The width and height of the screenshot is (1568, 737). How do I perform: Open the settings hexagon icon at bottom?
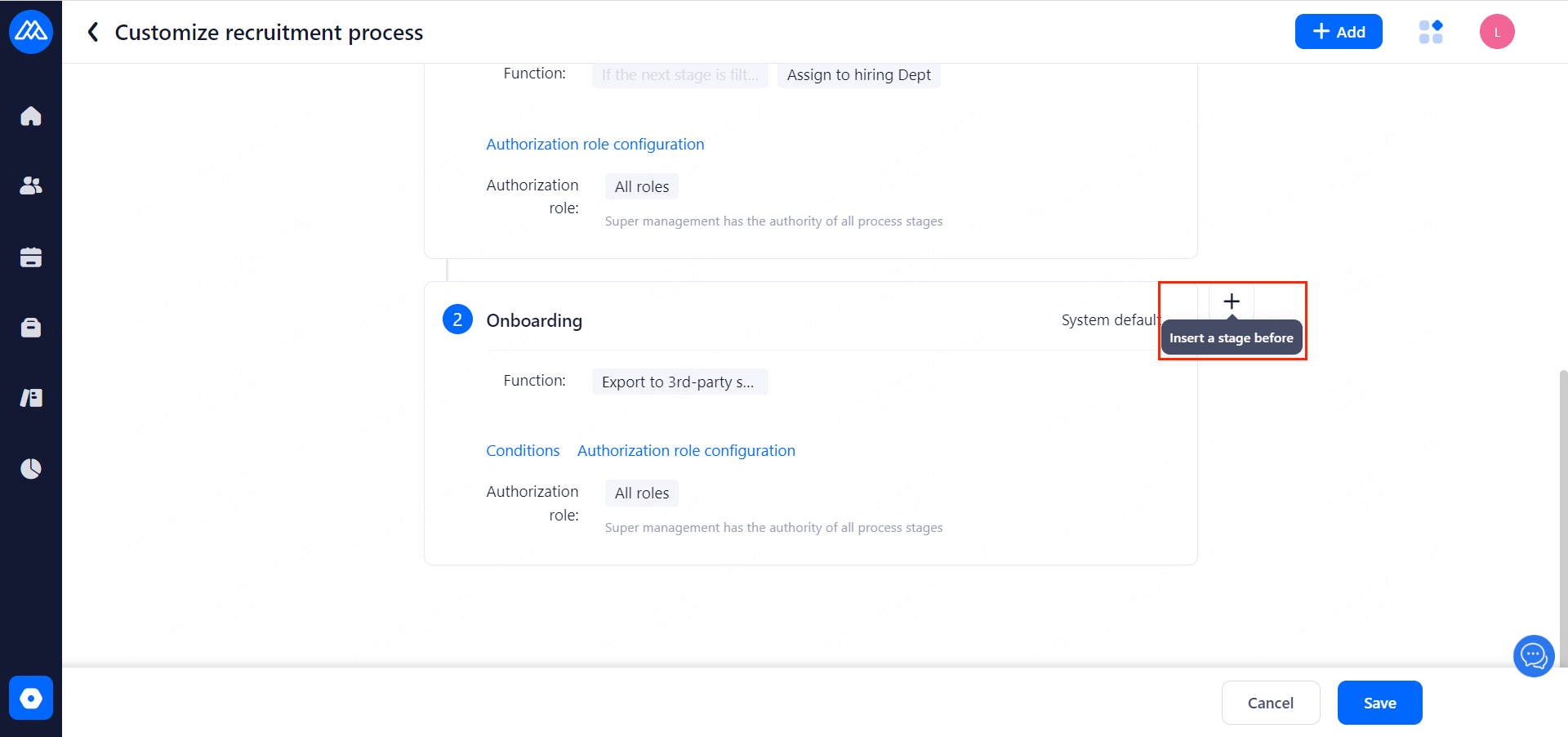[31, 698]
